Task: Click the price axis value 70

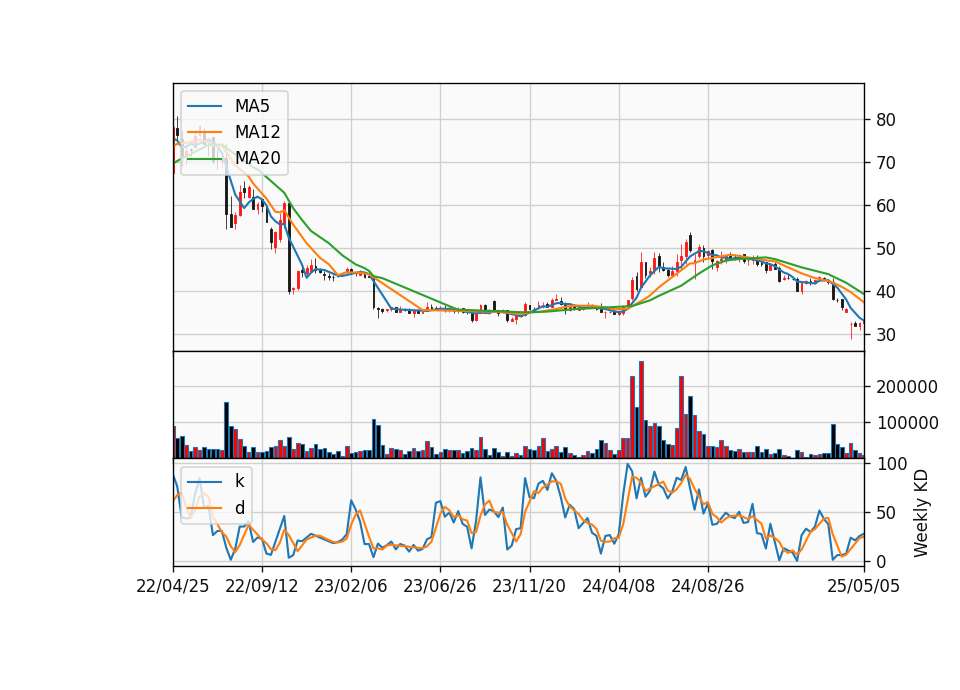Action: 886,163
